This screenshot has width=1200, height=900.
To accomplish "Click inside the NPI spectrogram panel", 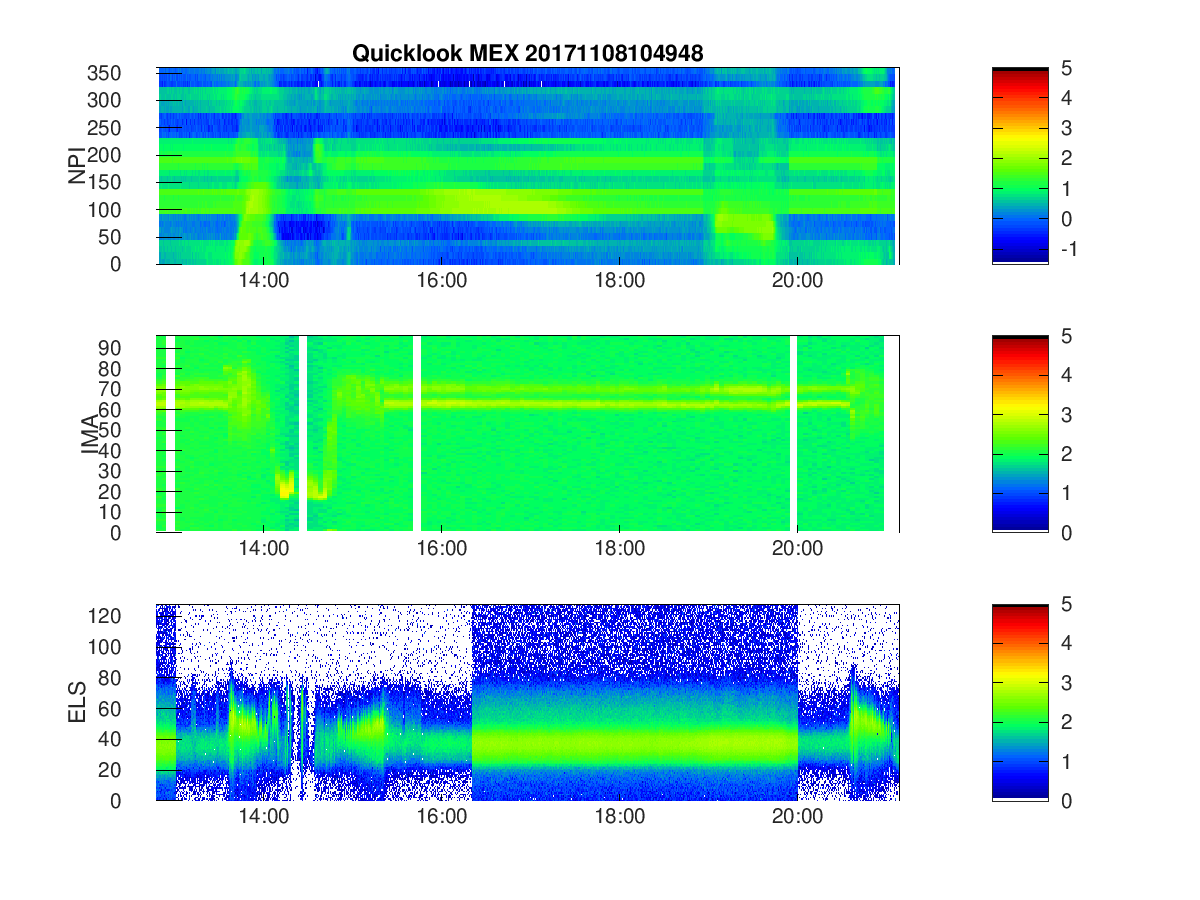I will pos(527,166).
